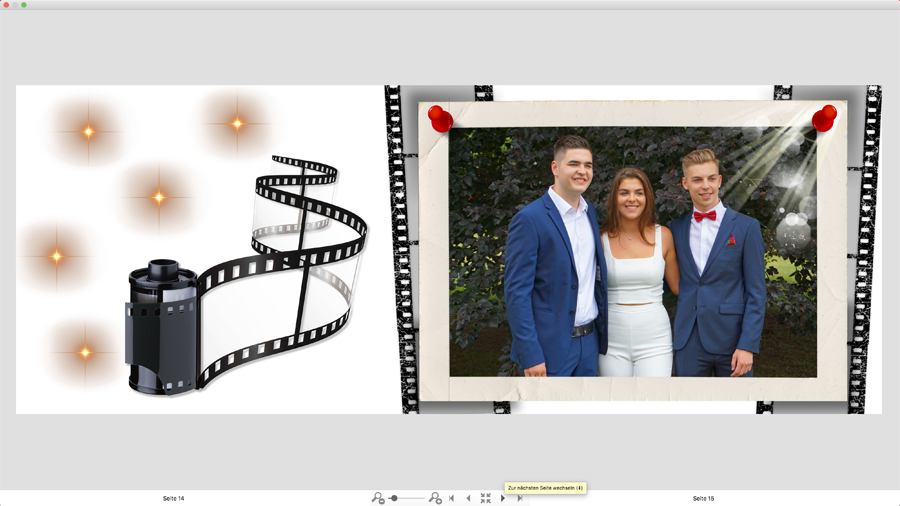Close the window with the red button
Viewport: 900px width, 506px height.
6,5
